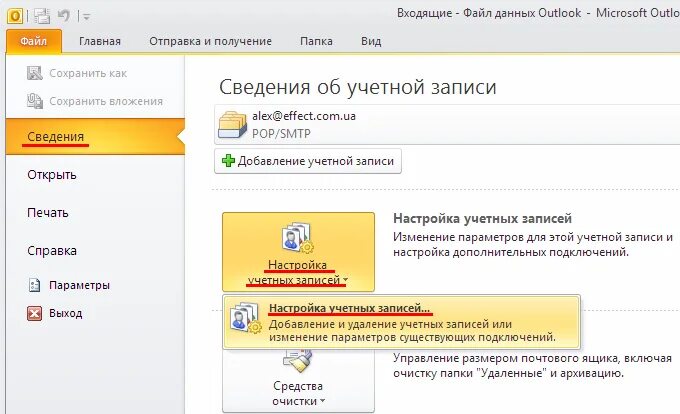Select the alex@effect.com.ua account text
The image size is (680, 414).
[x=304, y=116]
